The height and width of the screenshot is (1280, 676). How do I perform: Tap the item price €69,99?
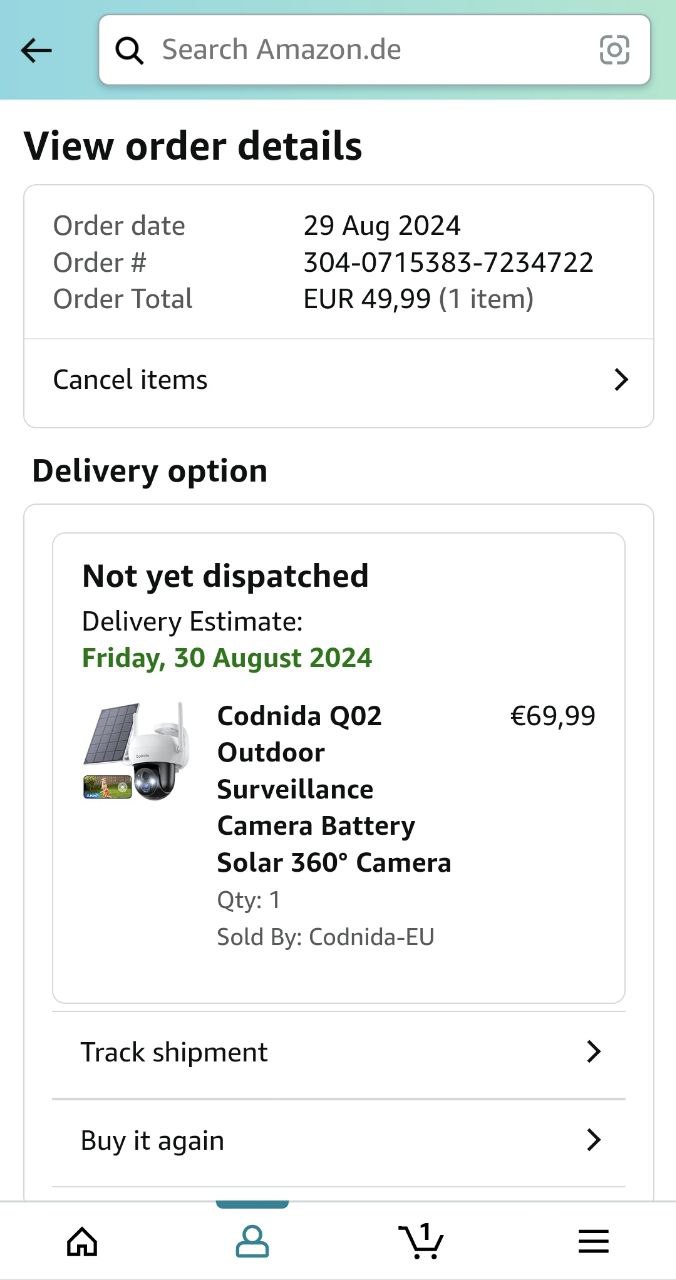coord(552,716)
